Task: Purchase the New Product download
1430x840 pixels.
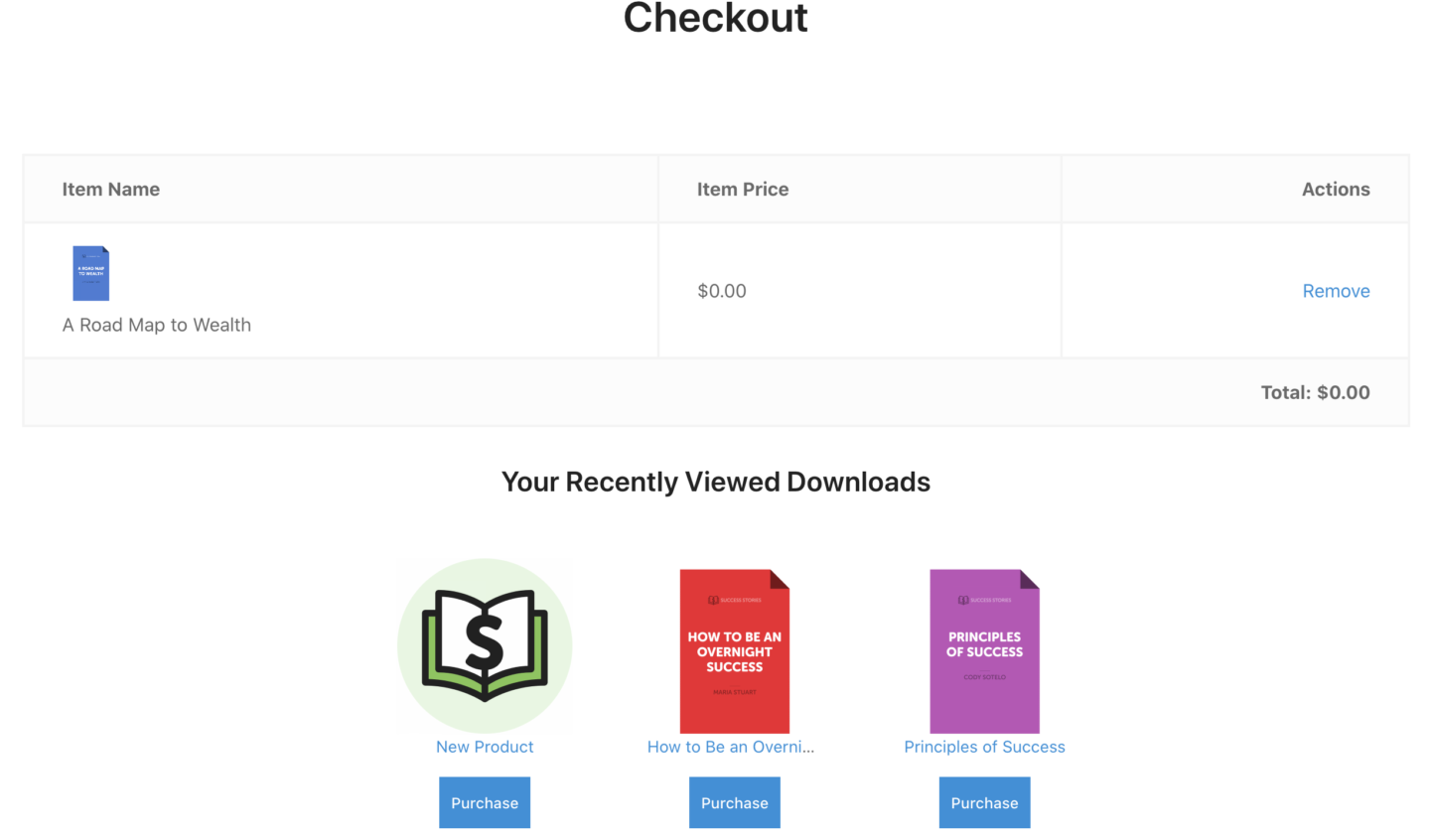Action: 485,802
